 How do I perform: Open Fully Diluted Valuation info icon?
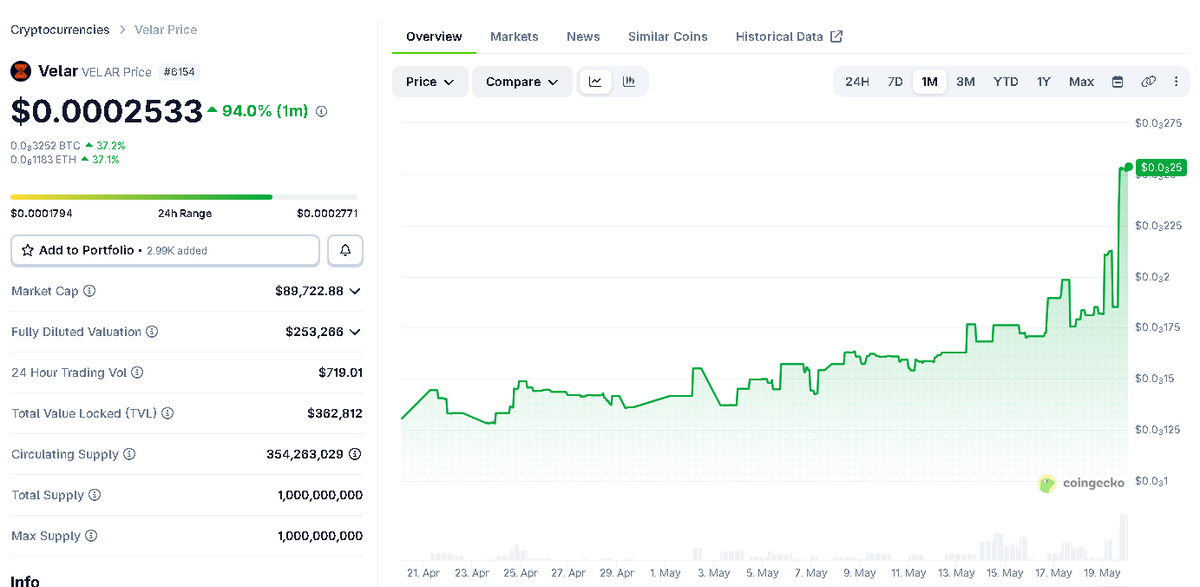151,332
